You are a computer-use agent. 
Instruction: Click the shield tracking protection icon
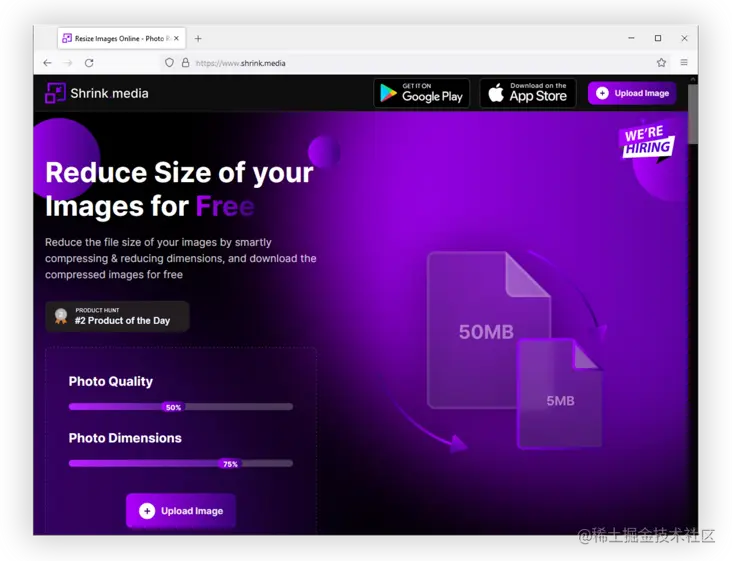[x=169, y=63]
